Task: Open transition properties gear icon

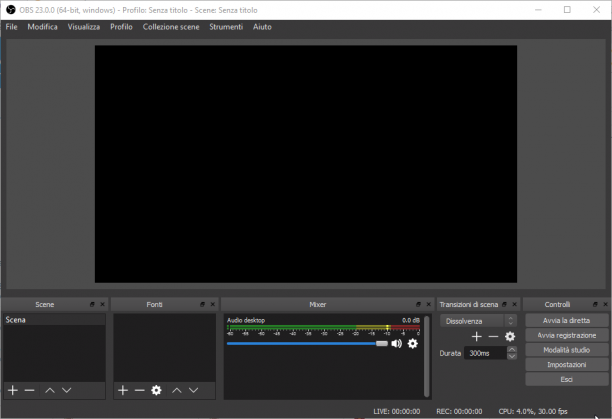Action: [510, 336]
